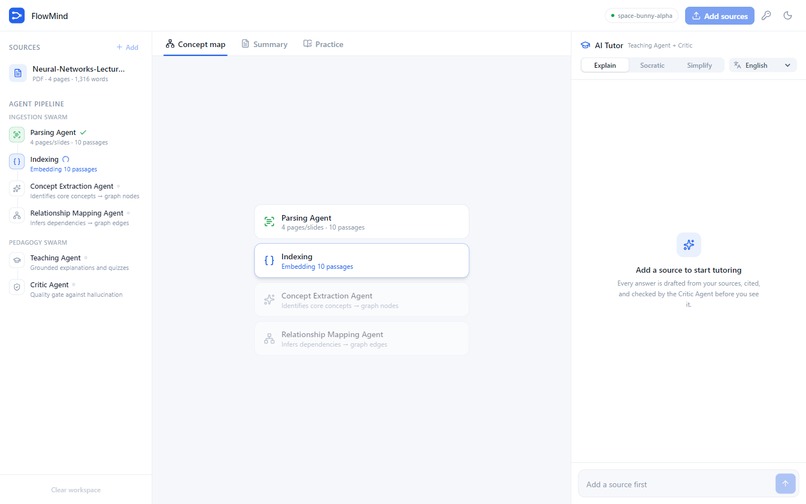This screenshot has height=504, width=806.
Task: Click the Concept map tab's graph icon
Action: 170,44
